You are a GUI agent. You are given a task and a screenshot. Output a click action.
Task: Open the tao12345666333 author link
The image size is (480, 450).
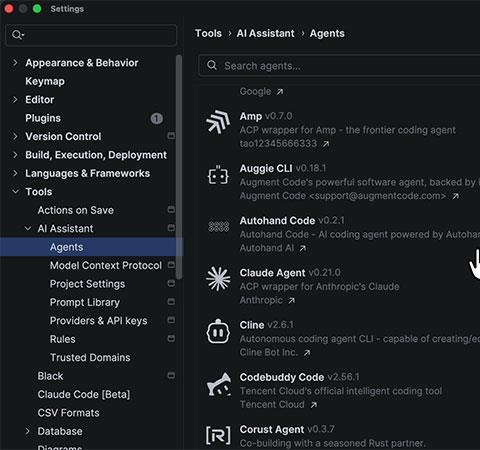point(278,144)
